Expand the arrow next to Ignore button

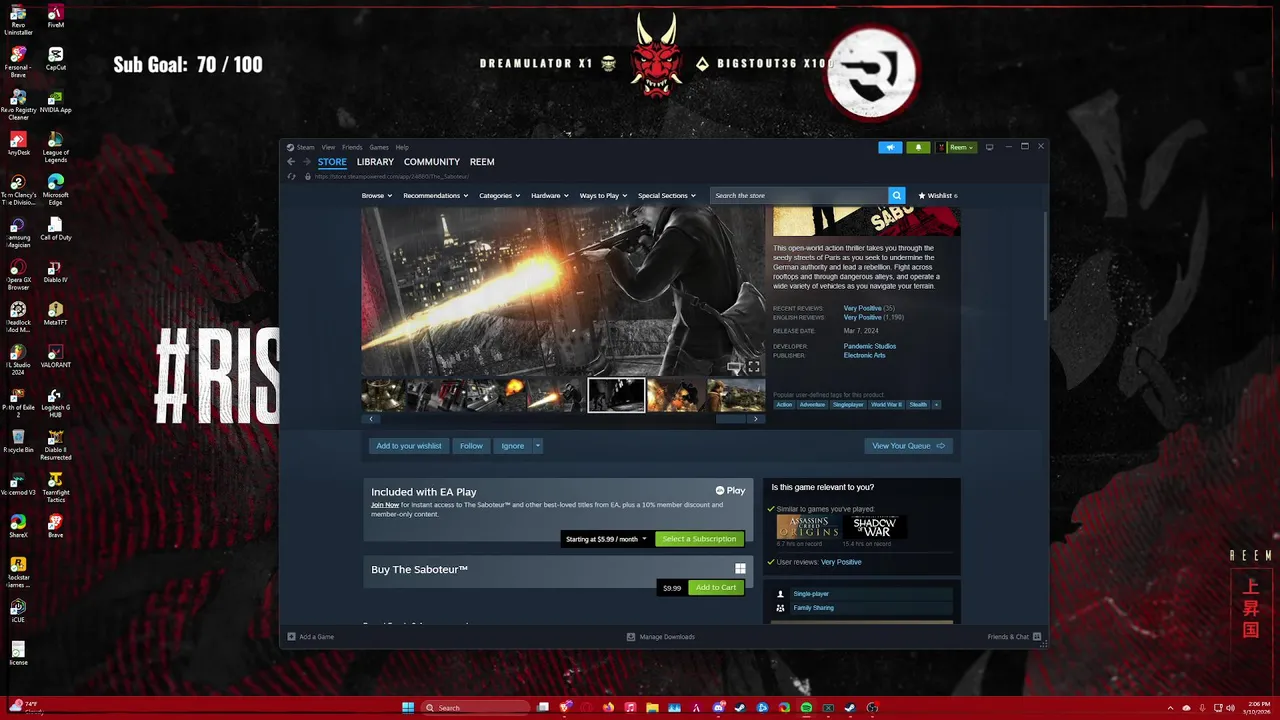(538, 446)
